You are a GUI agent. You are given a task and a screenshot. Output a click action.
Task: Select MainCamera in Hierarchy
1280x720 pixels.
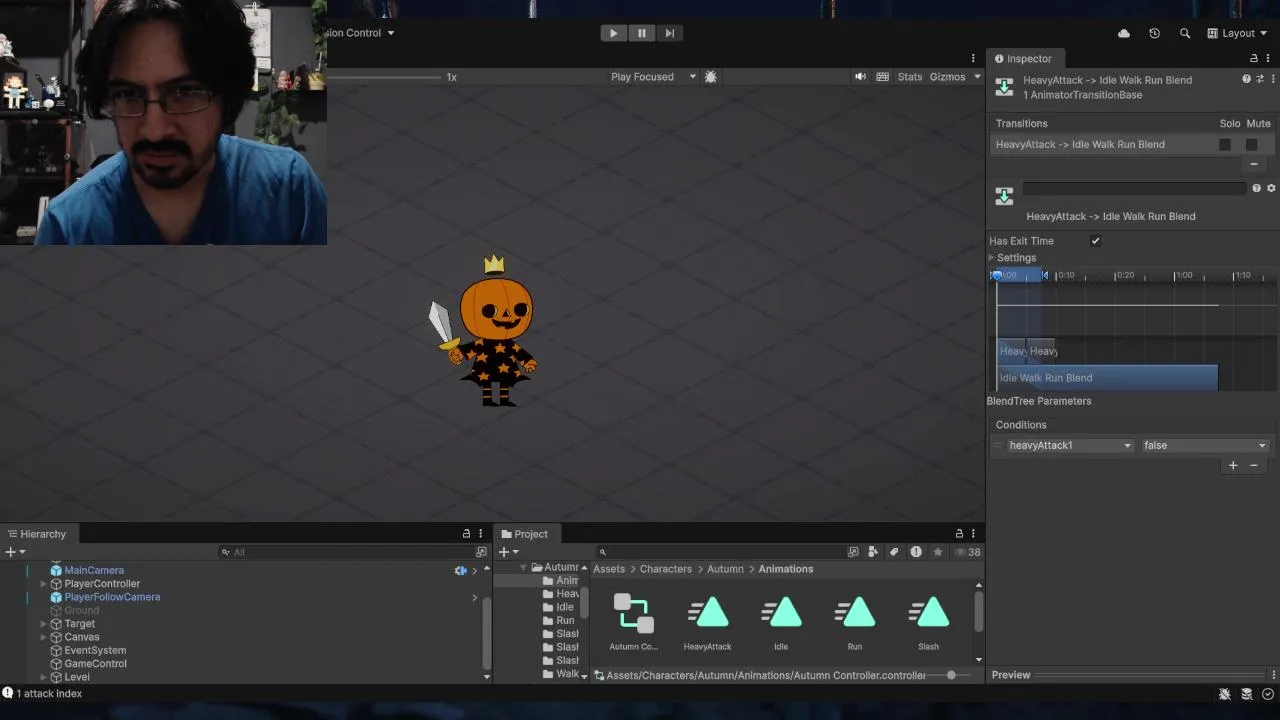94,570
